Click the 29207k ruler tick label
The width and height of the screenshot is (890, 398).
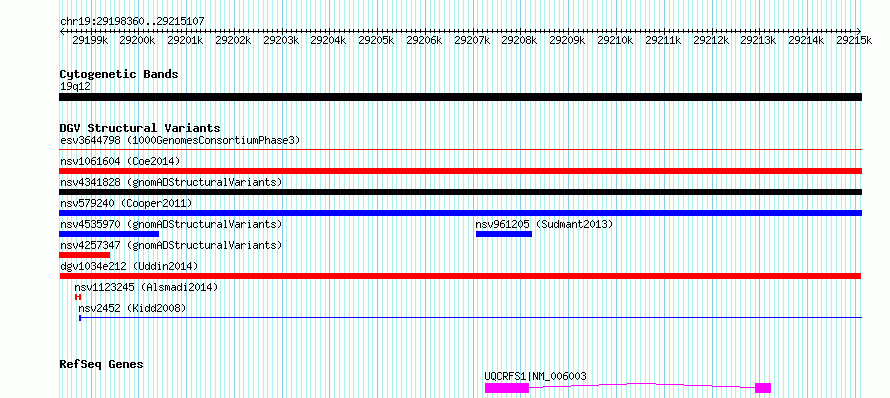(472, 40)
